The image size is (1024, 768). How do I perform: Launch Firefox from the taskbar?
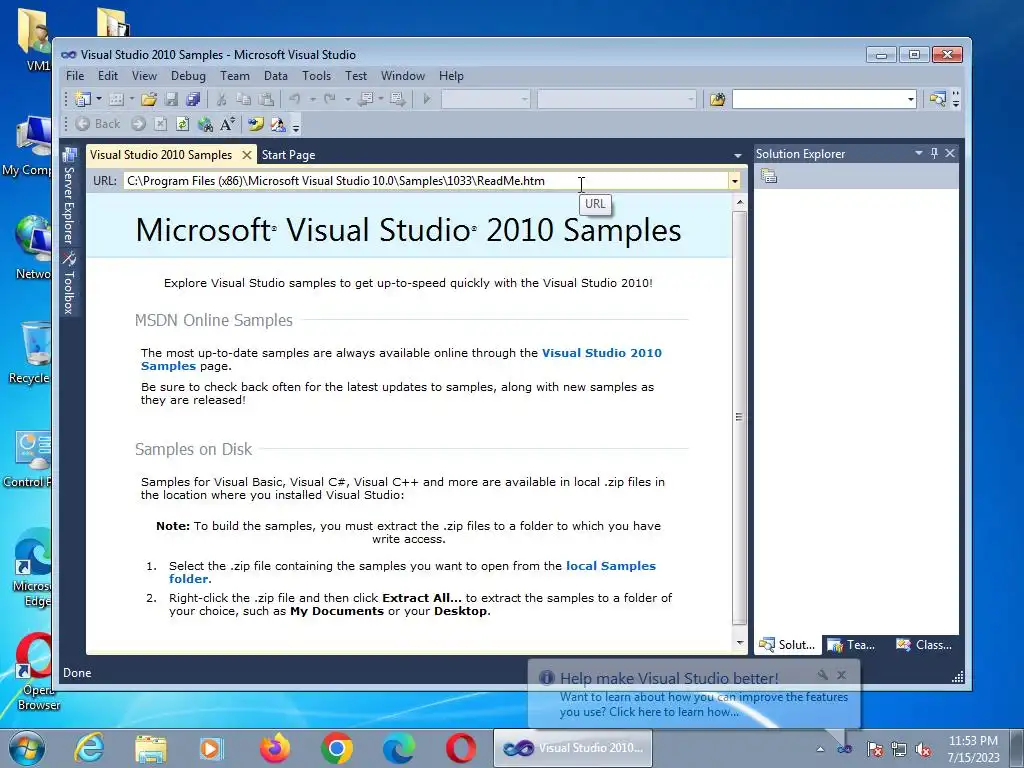pyautogui.click(x=275, y=748)
